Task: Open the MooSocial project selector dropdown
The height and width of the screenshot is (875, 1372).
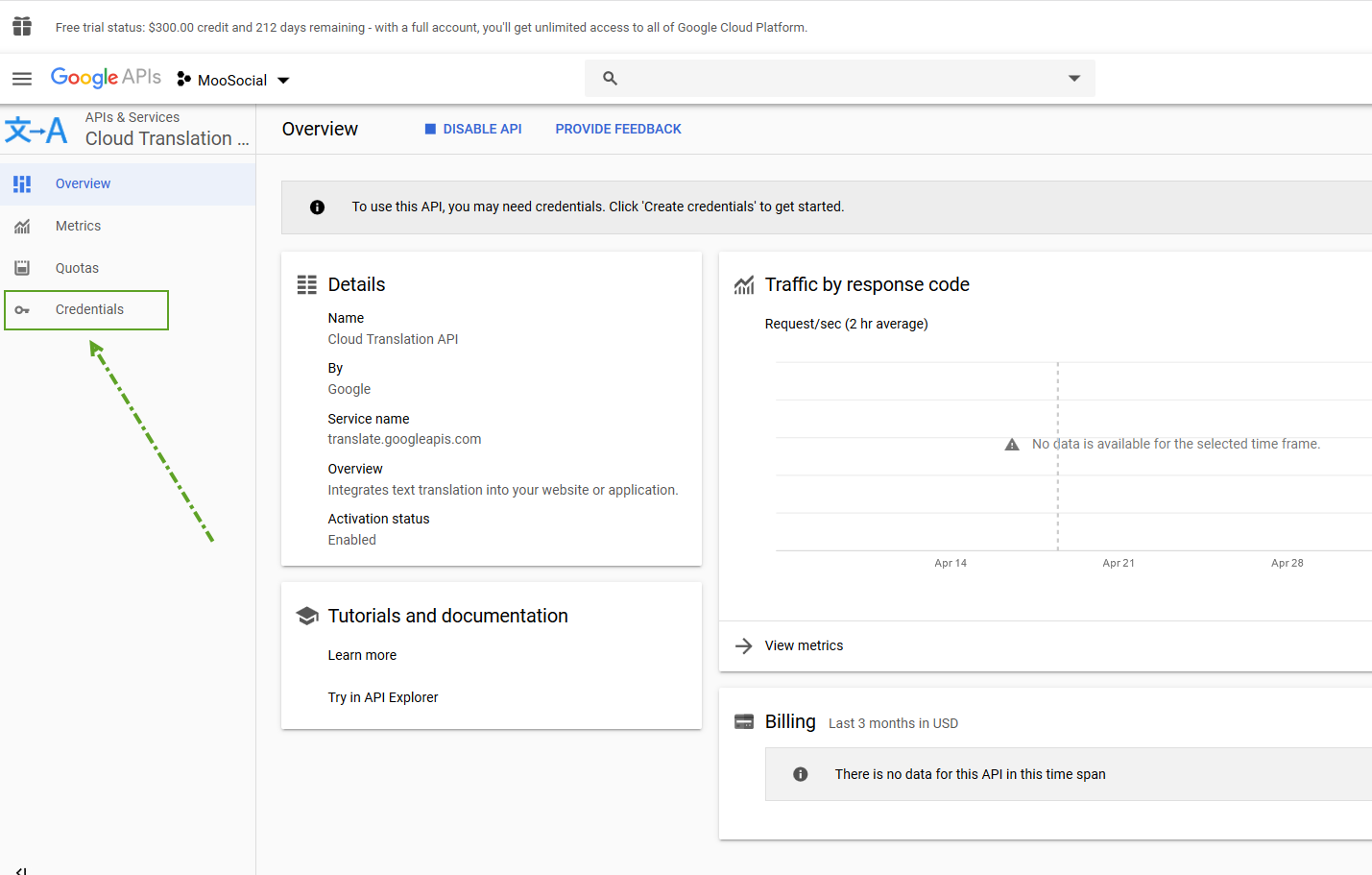Action: 233,80
